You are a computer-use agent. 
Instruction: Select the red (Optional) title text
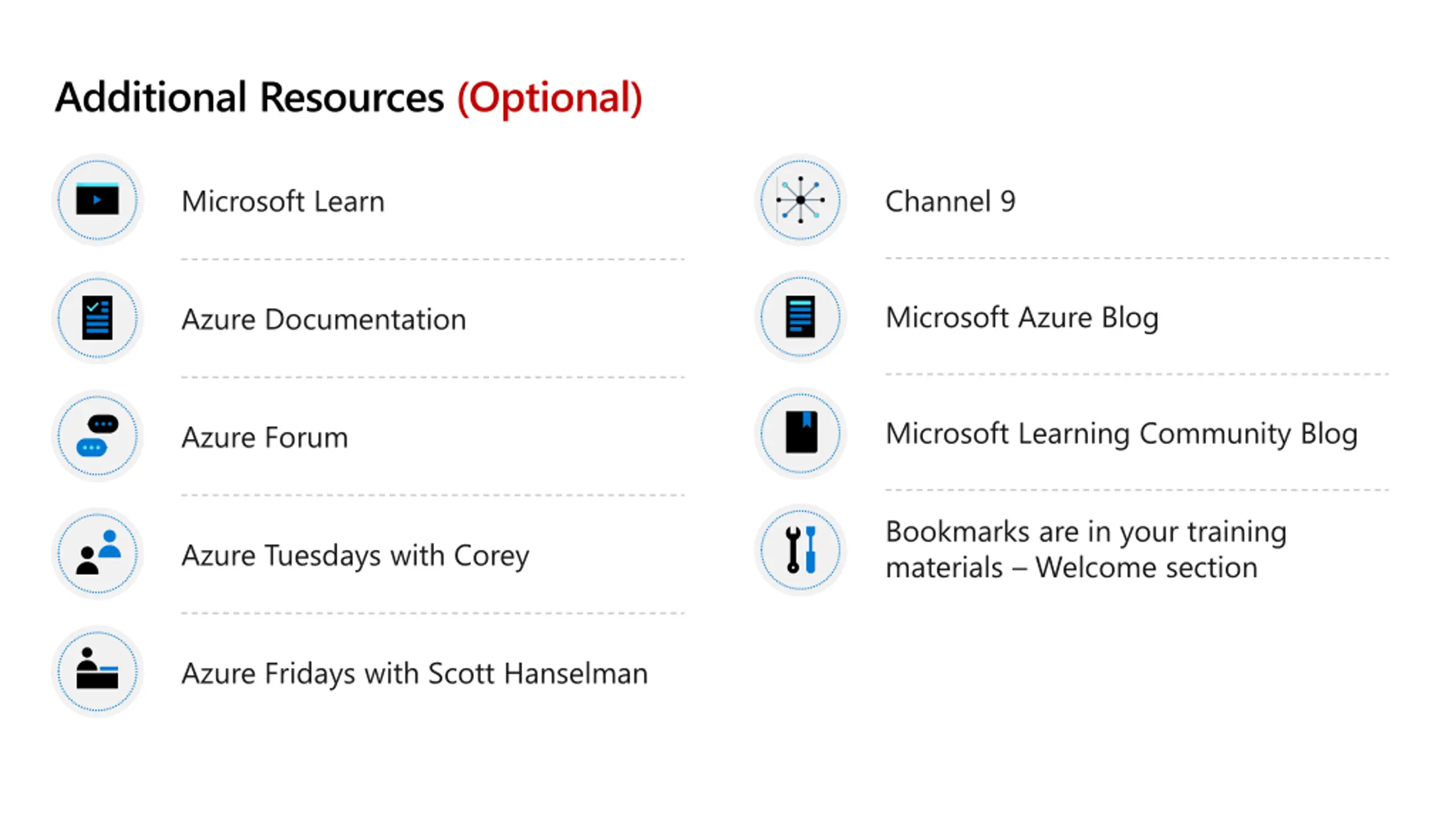click(x=549, y=98)
